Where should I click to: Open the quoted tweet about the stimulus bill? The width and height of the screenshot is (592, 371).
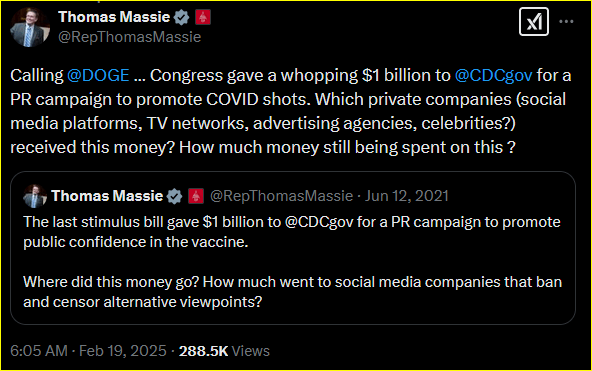[293, 248]
